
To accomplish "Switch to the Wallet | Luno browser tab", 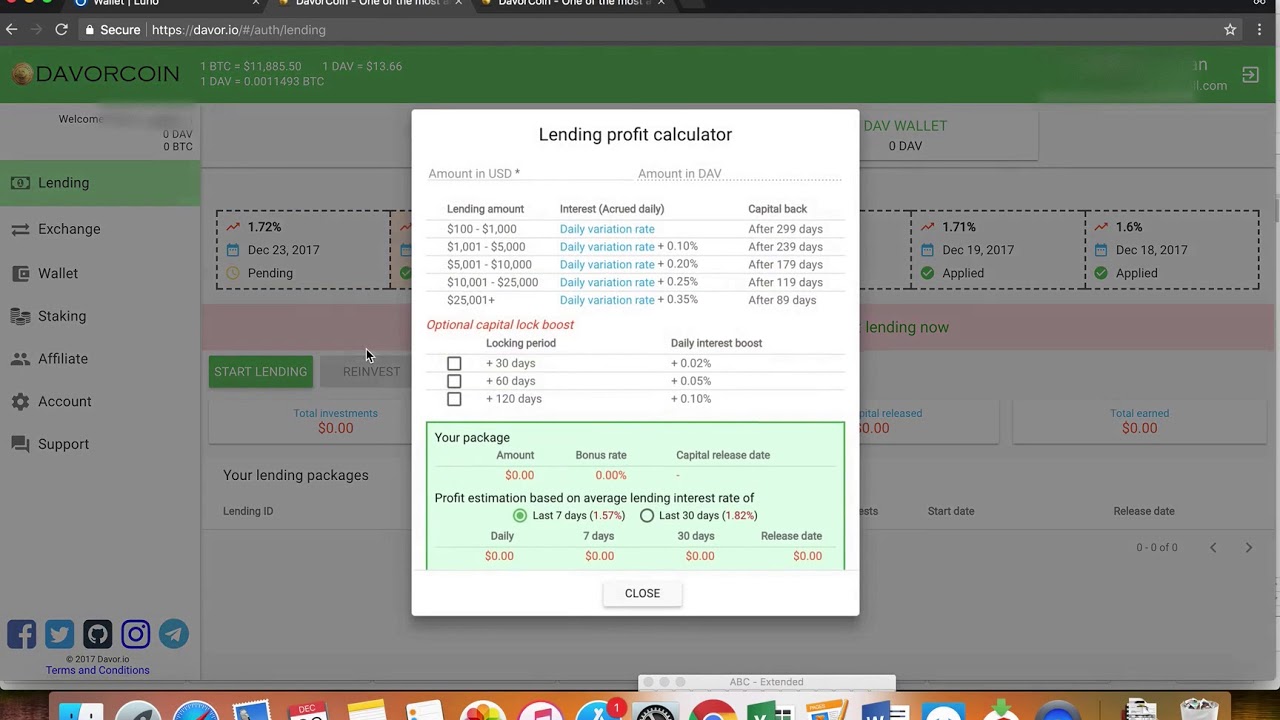I will coord(166,4).
